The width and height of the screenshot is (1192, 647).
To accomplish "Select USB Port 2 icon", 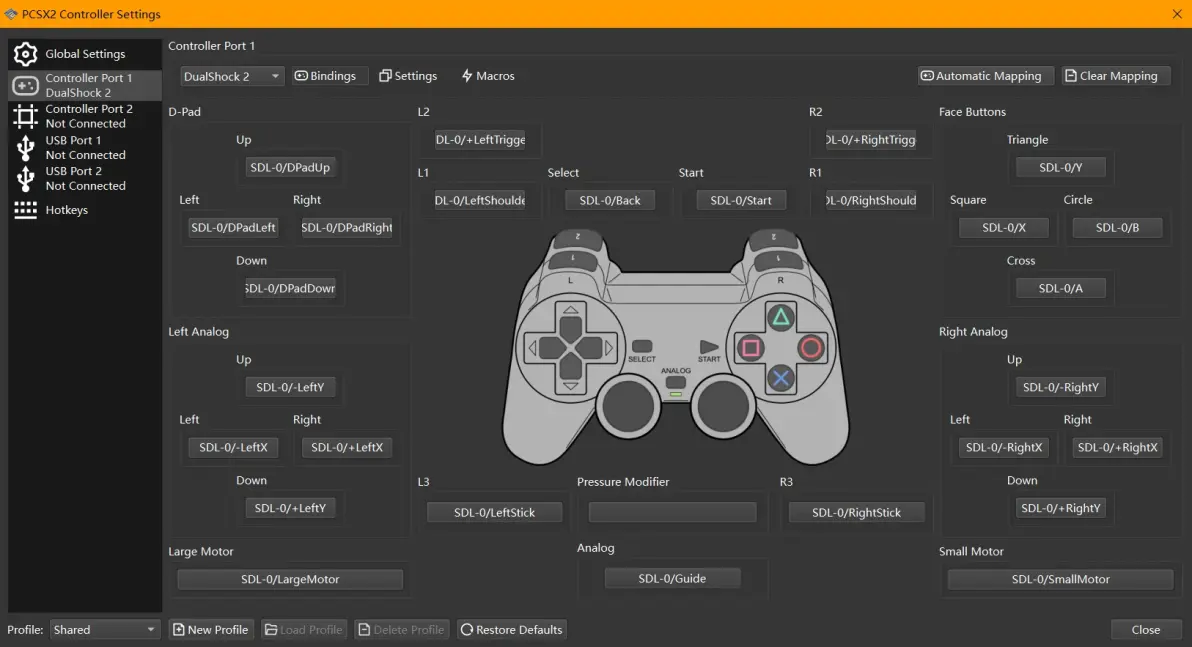I will point(25,179).
